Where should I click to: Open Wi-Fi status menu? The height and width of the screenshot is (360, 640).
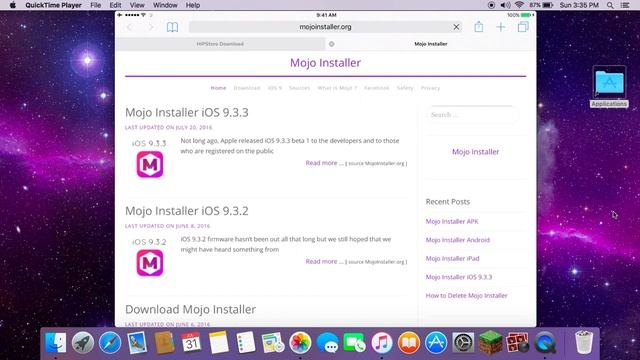click(x=519, y=5)
